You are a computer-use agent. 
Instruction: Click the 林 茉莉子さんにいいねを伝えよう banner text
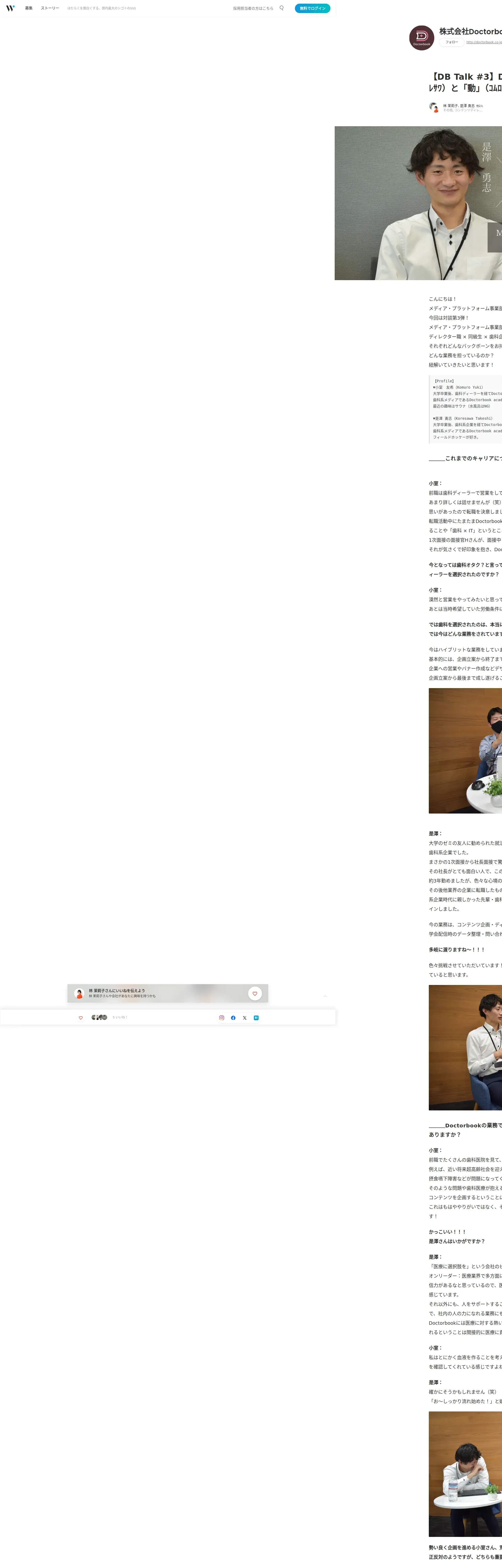(x=117, y=990)
